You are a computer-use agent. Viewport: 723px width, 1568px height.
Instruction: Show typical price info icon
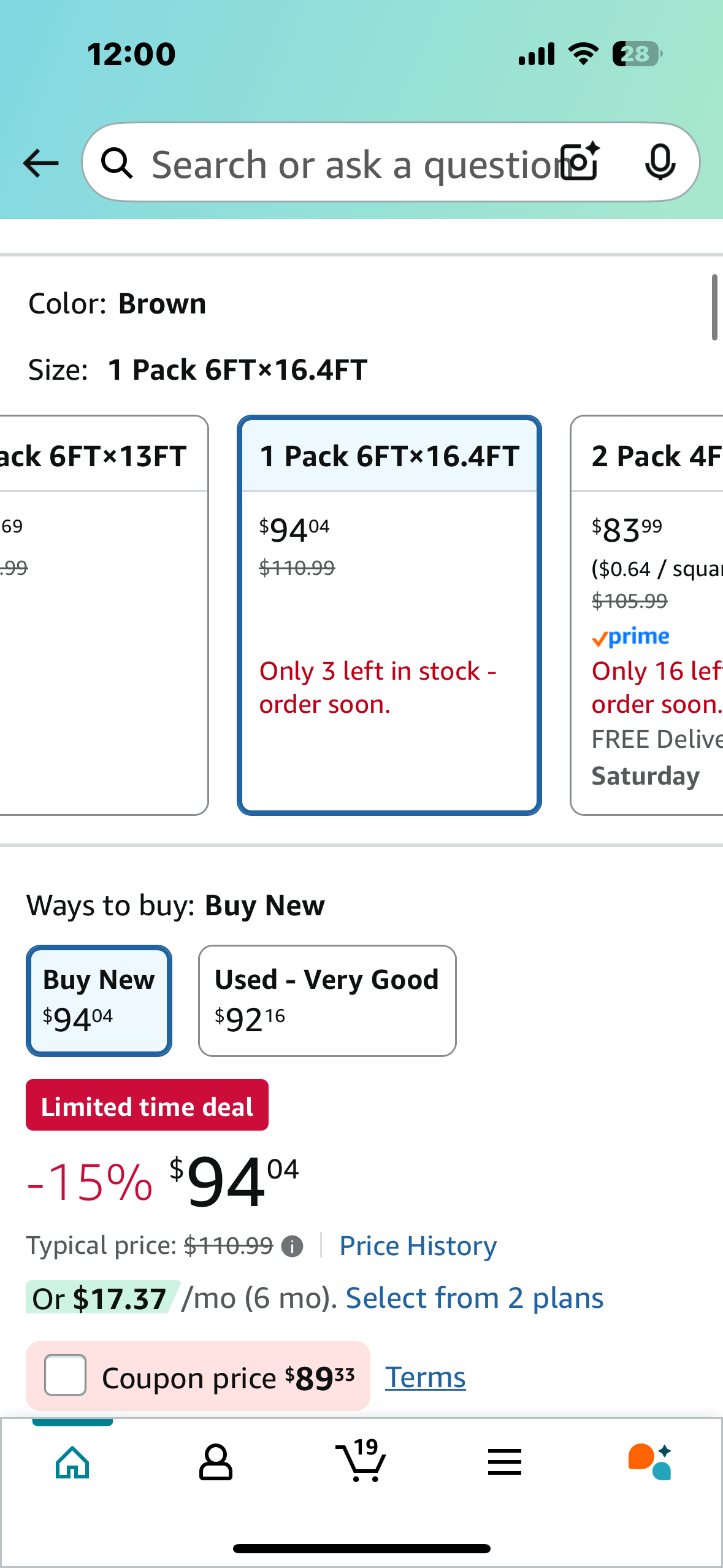(292, 1247)
